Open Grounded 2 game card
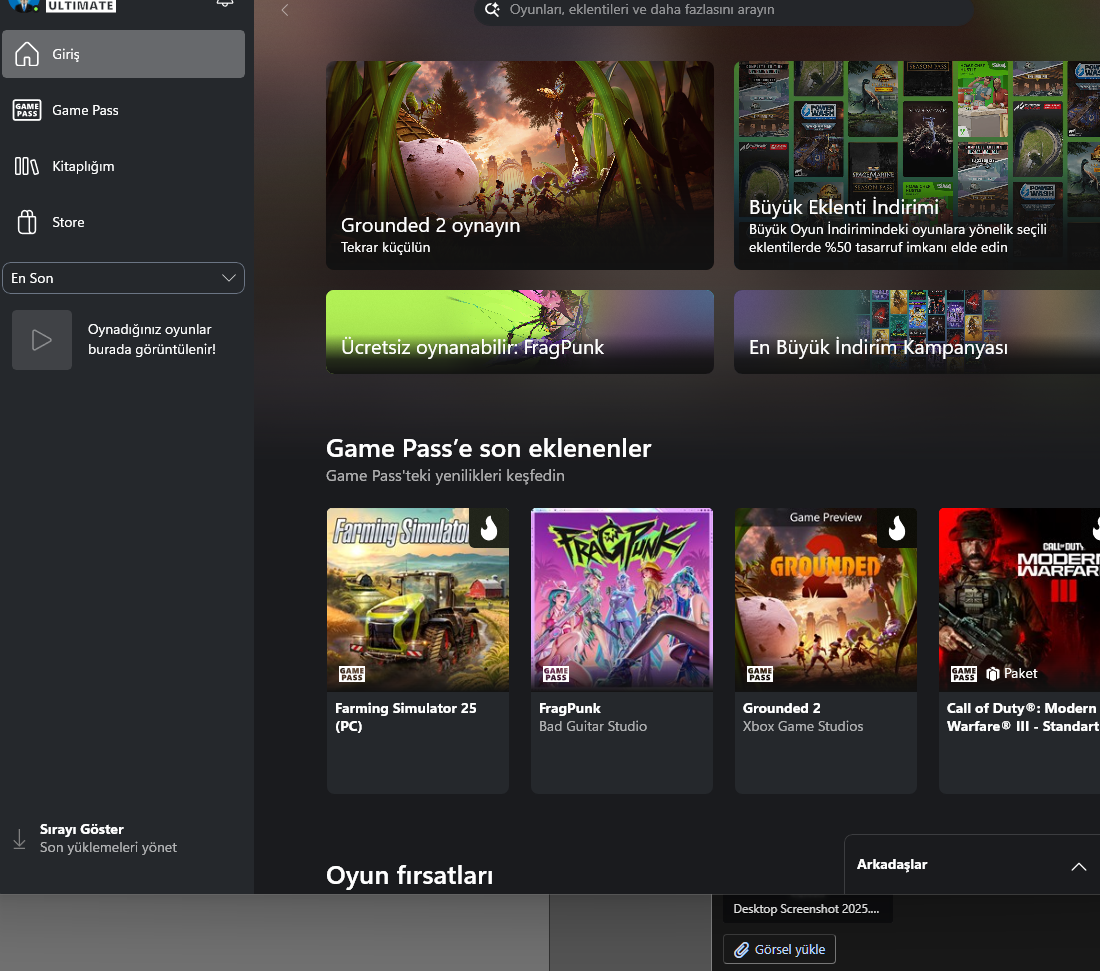Screen dimensions: 1100x971 tap(826, 651)
